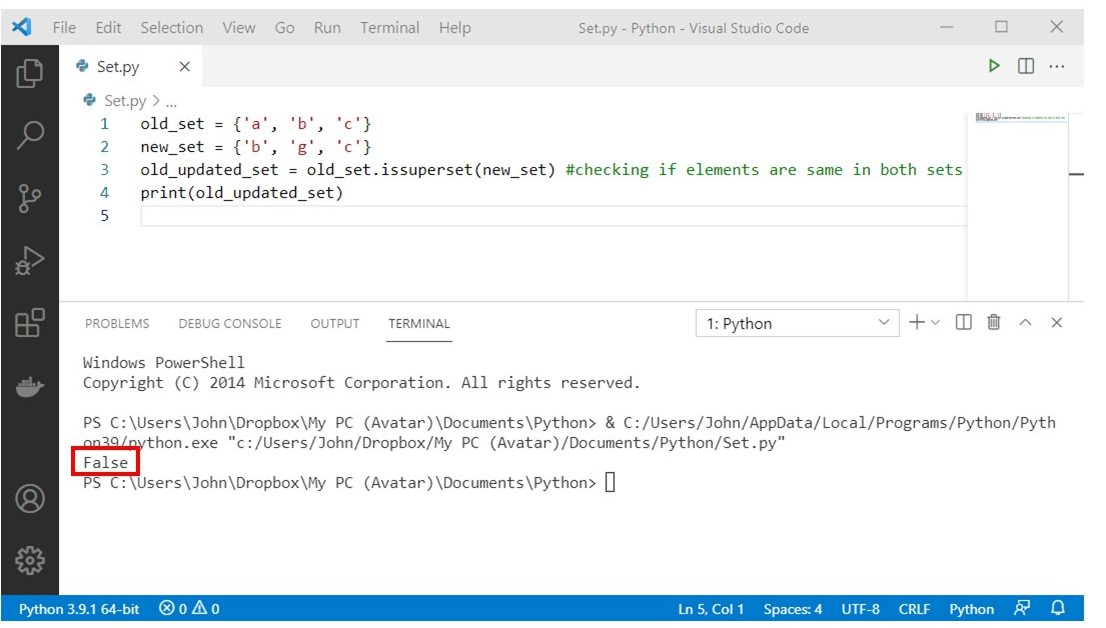Open the Search view in activity bar
Image resolution: width=1106 pixels, height=628 pixels.
click(x=30, y=135)
